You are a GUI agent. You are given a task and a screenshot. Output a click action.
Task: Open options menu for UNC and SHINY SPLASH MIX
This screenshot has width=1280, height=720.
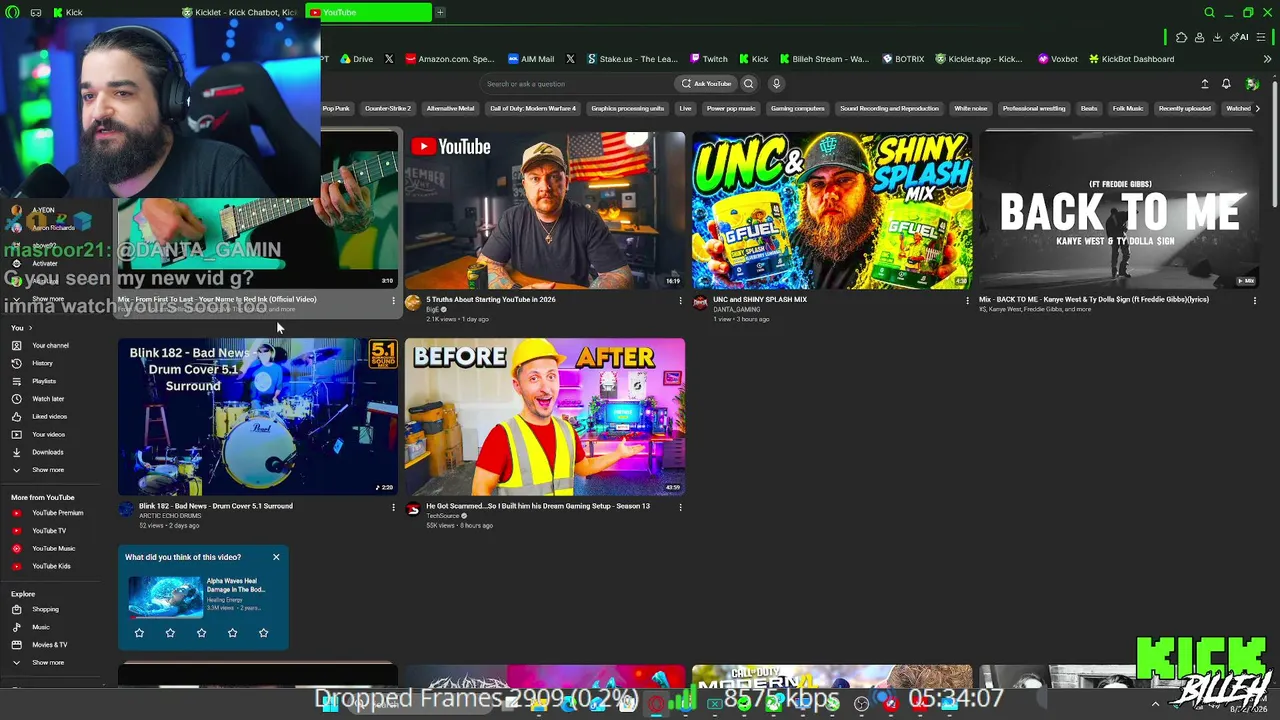click(x=967, y=300)
